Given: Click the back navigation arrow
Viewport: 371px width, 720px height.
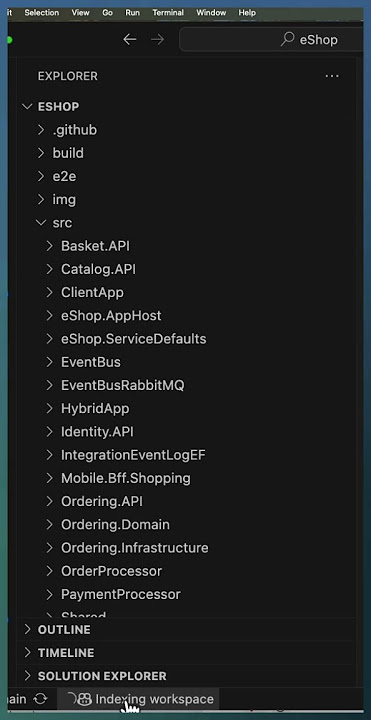Looking at the screenshot, I should (129, 40).
